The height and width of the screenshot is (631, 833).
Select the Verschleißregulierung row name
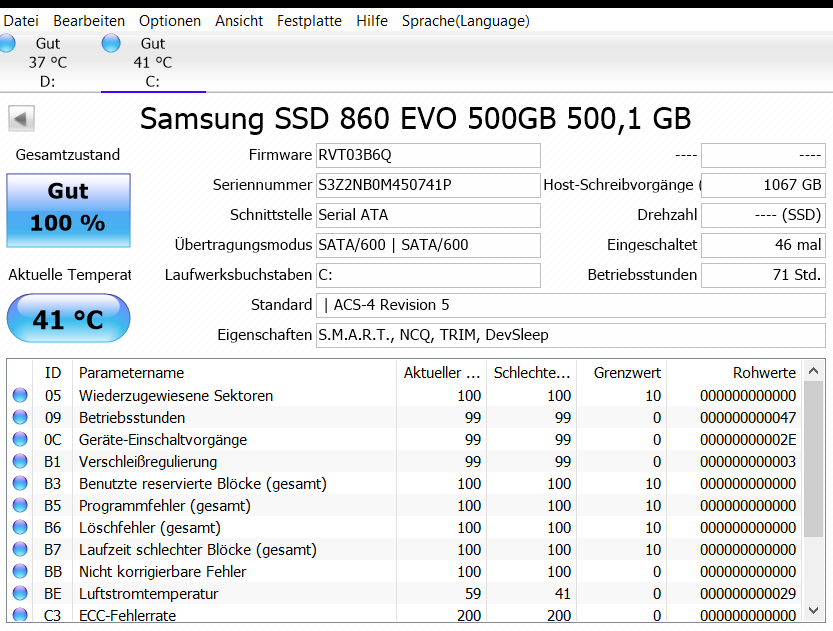click(x=148, y=462)
